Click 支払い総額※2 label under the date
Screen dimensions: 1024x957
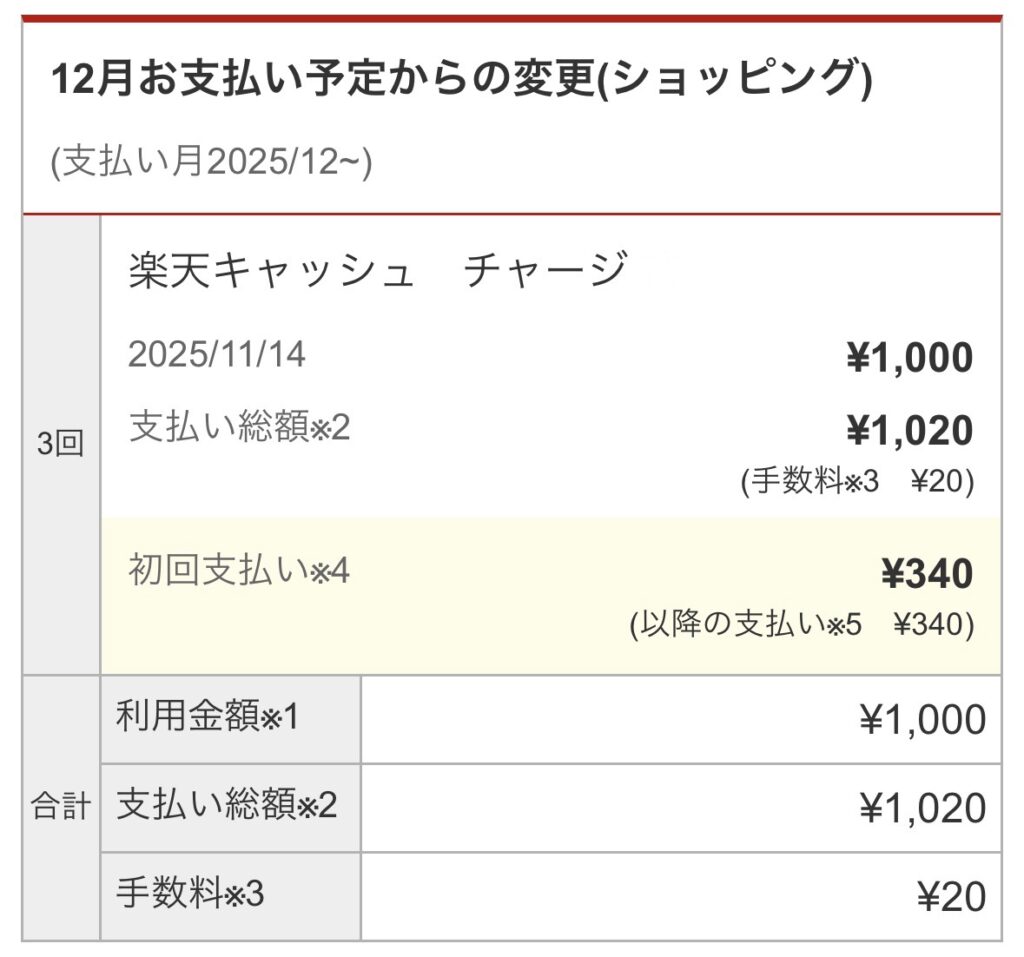point(240,428)
